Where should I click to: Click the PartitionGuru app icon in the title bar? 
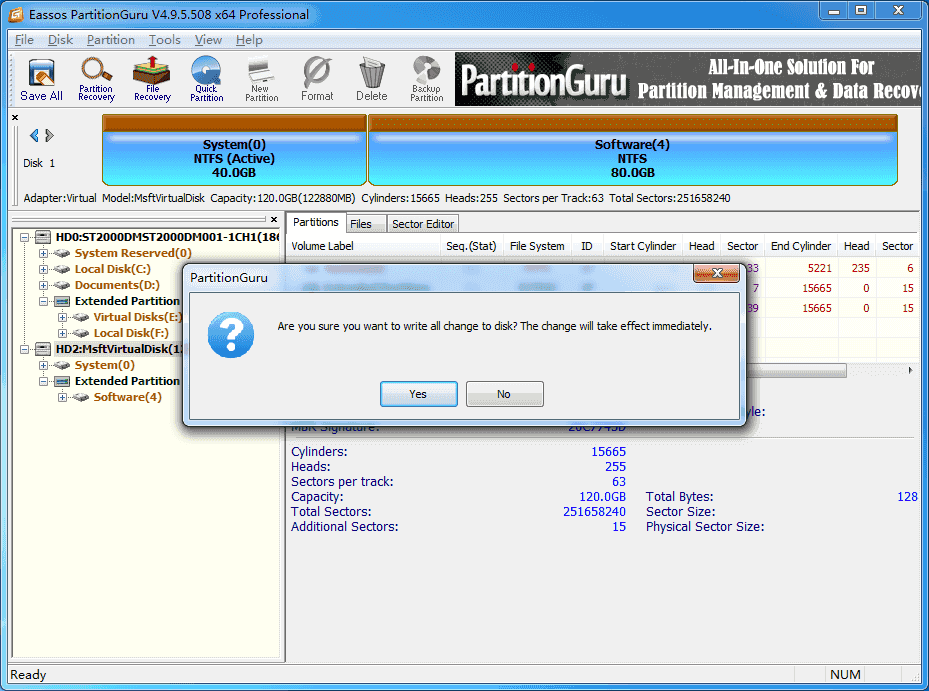click(16, 14)
